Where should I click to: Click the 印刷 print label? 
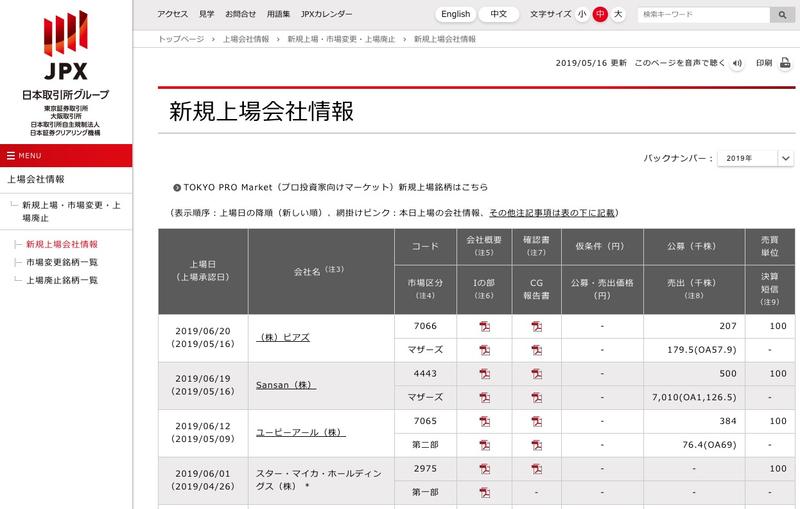(x=764, y=63)
